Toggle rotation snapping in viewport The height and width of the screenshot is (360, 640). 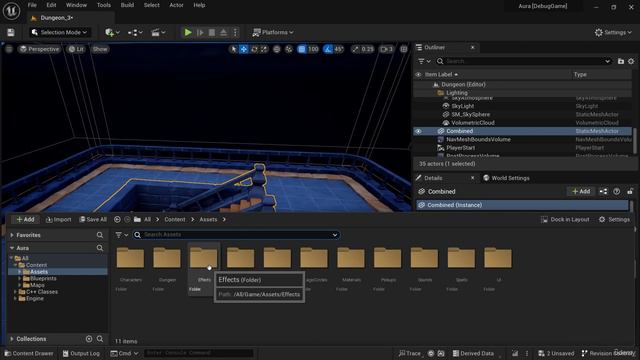click(328, 49)
